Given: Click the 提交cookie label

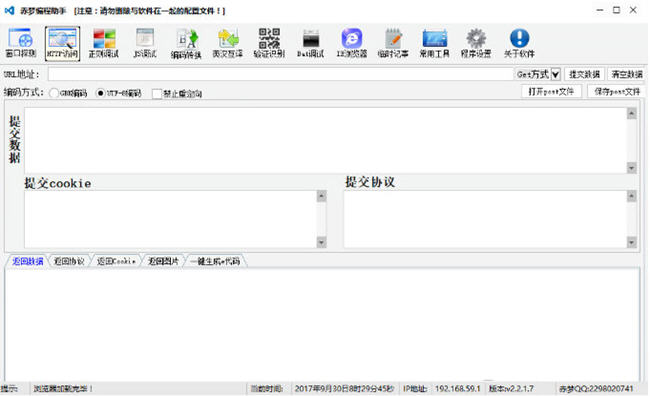Looking at the screenshot, I should pyautogui.click(x=58, y=183).
